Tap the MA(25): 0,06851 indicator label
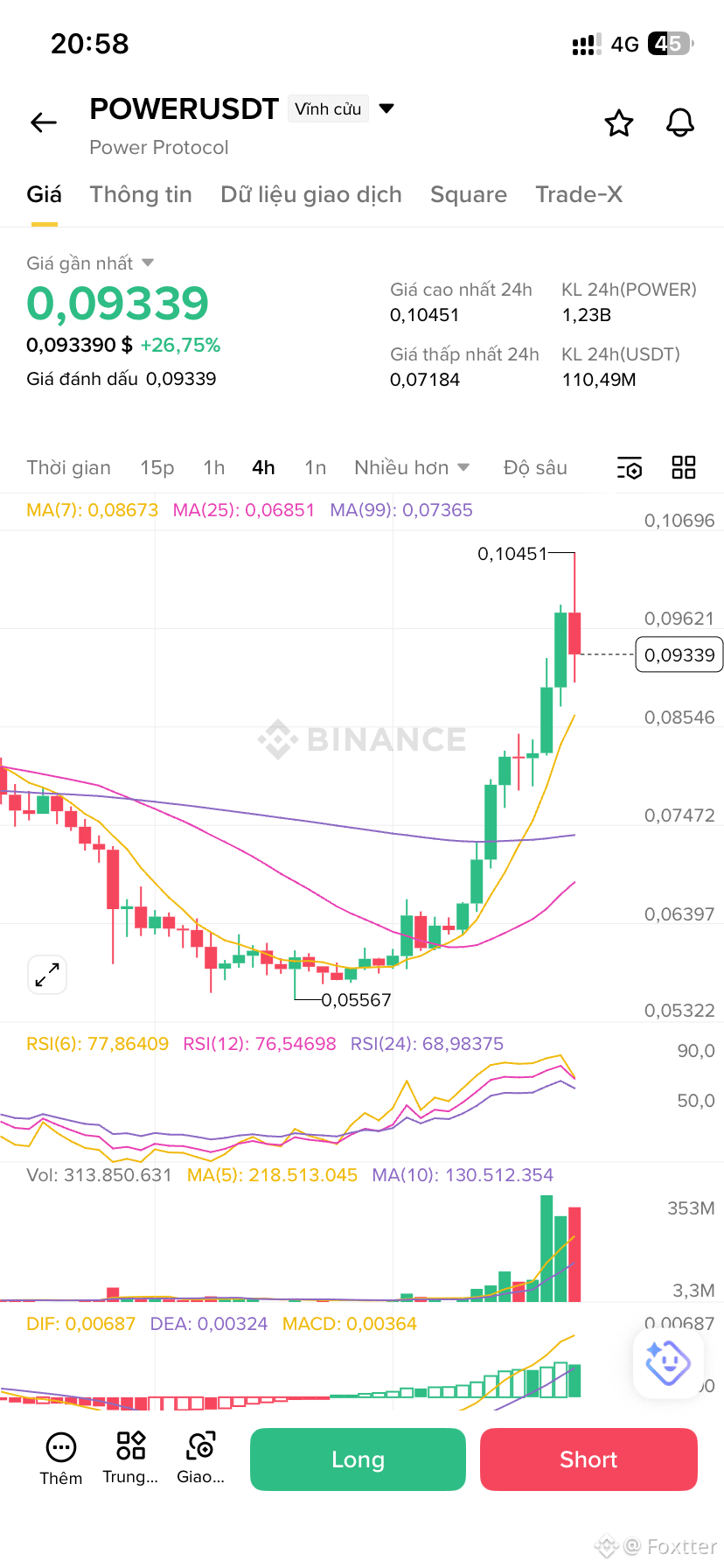Image resolution: width=724 pixels, height=1568 pixels. click(244, 510)
